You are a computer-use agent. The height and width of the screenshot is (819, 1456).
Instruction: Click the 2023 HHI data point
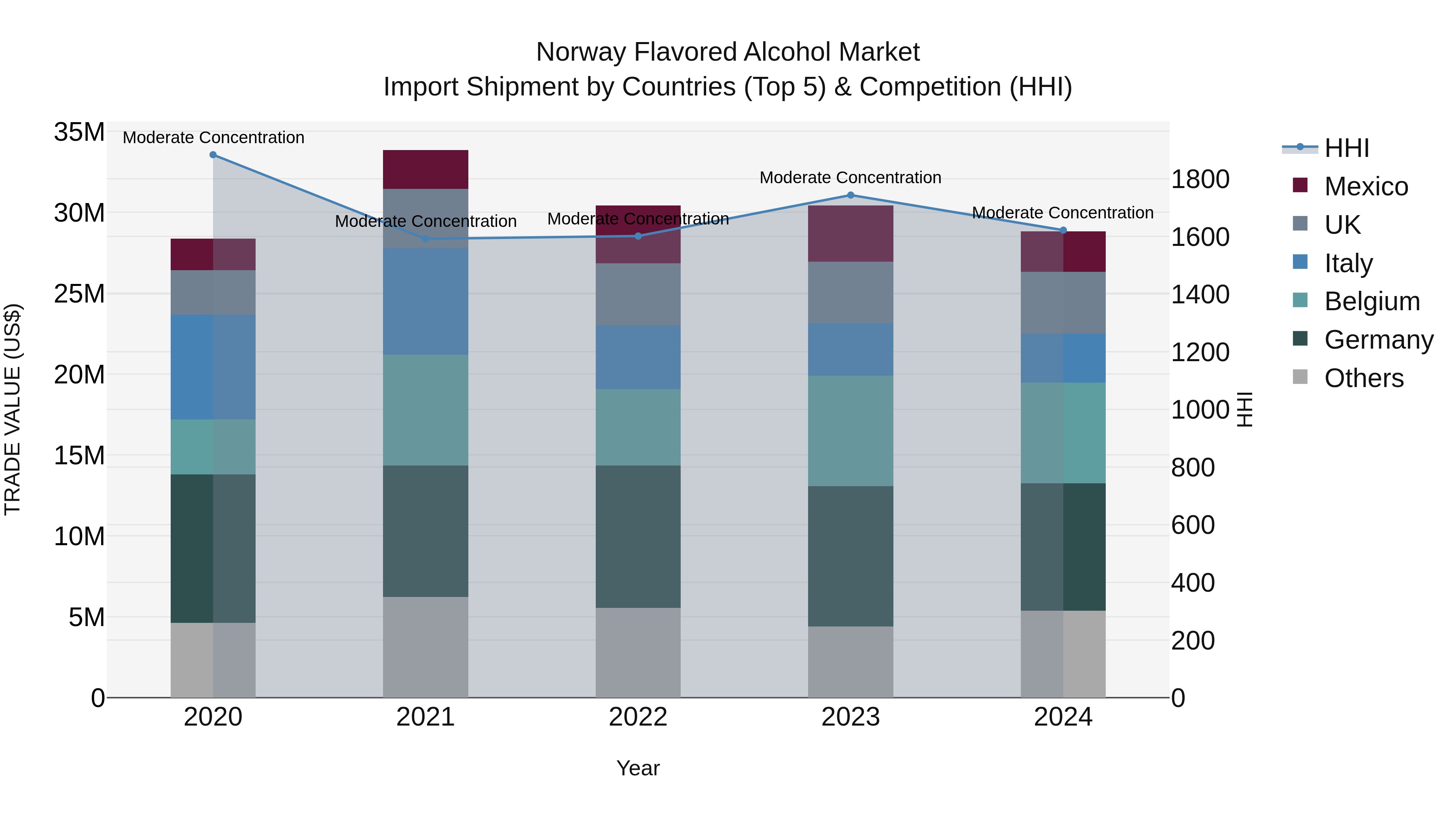pos(851,196)
